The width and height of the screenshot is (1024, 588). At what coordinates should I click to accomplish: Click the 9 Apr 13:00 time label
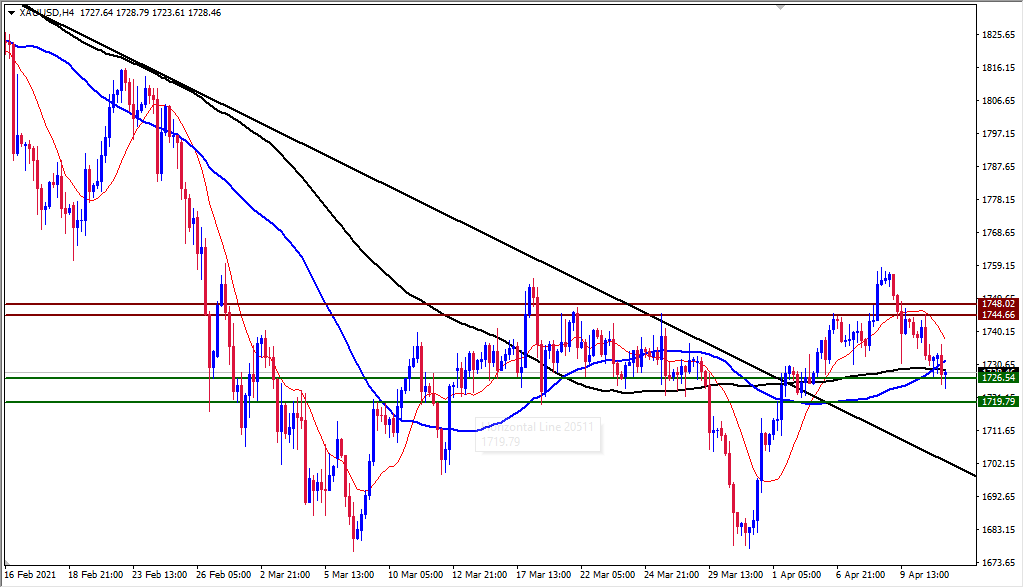click(924, 575)
